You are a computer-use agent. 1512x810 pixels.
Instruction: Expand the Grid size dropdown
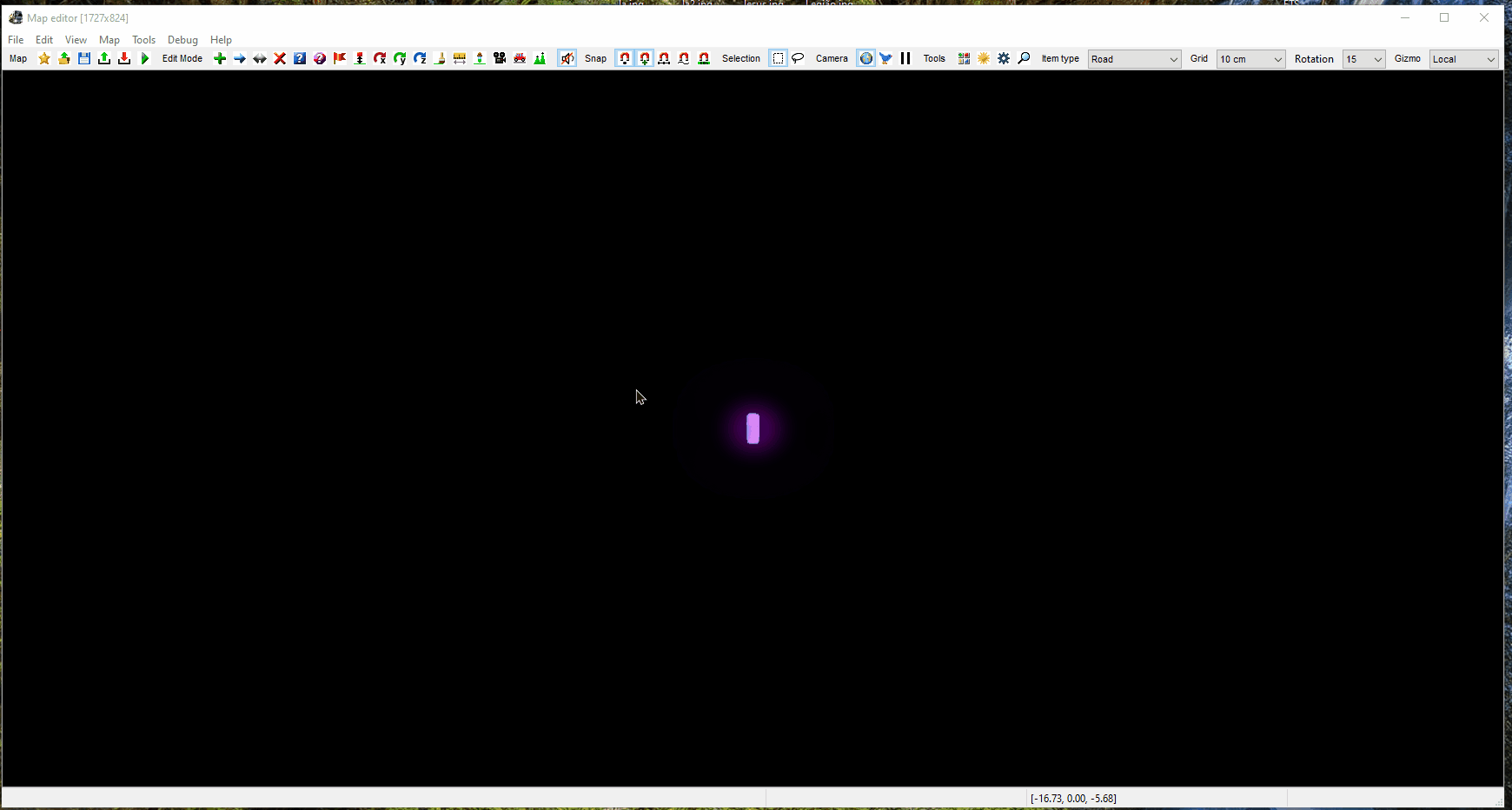coord(1250,59)
